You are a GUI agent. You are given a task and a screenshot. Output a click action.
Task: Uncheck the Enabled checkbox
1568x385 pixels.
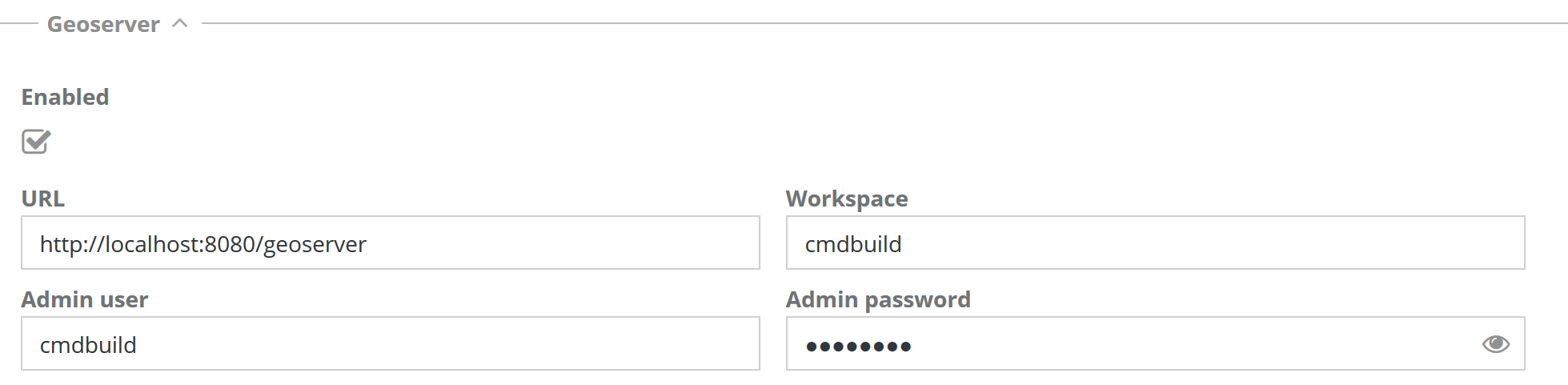click(x=36, y=142)
